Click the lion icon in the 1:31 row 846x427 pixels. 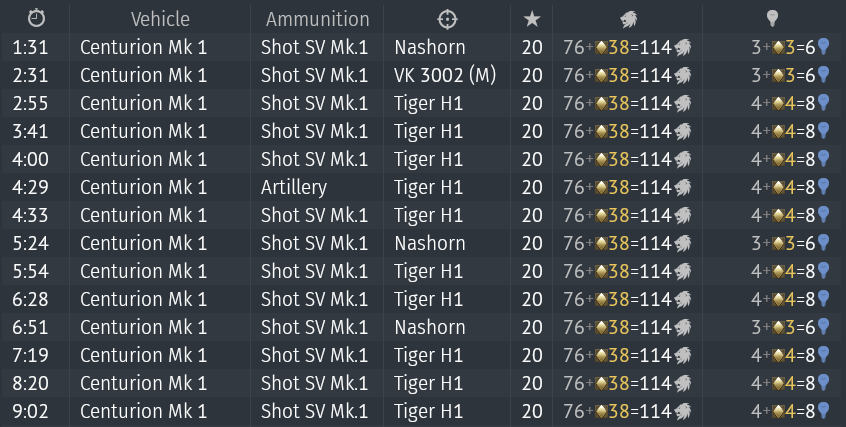point(683,47)
